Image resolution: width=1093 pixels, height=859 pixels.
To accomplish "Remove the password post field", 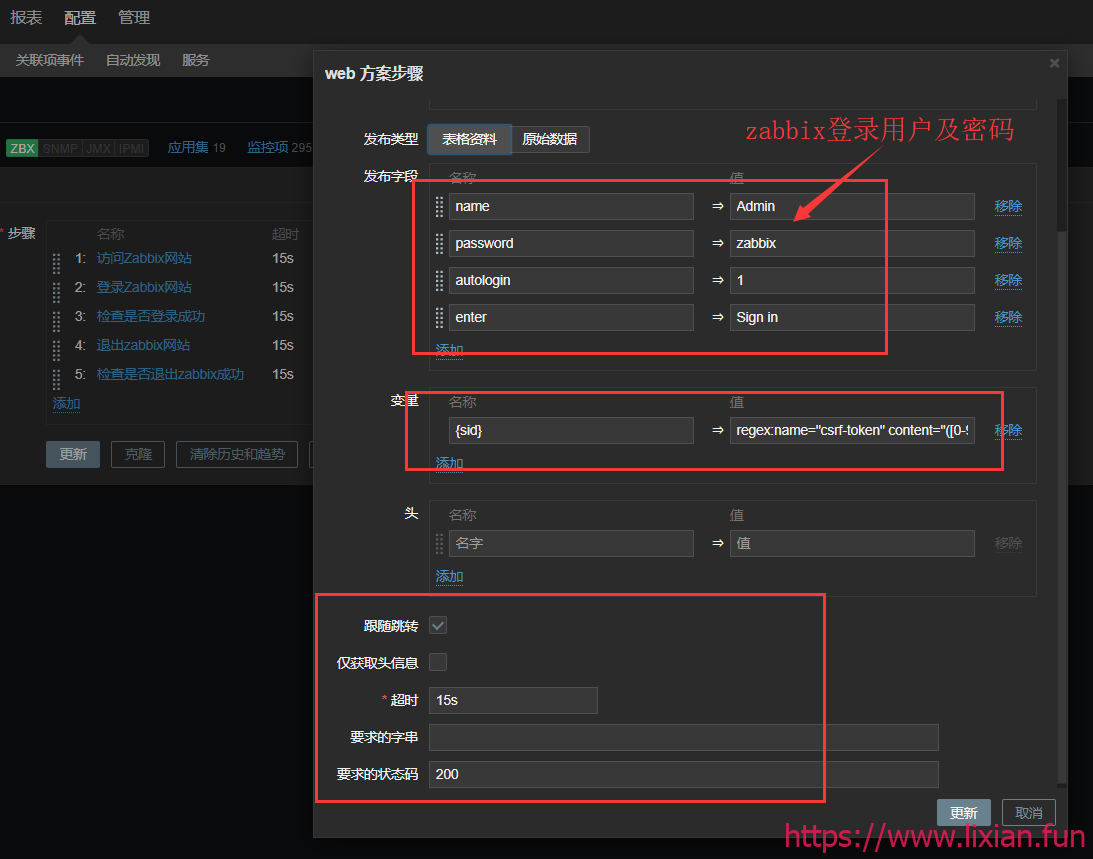I will (1008, 243).
